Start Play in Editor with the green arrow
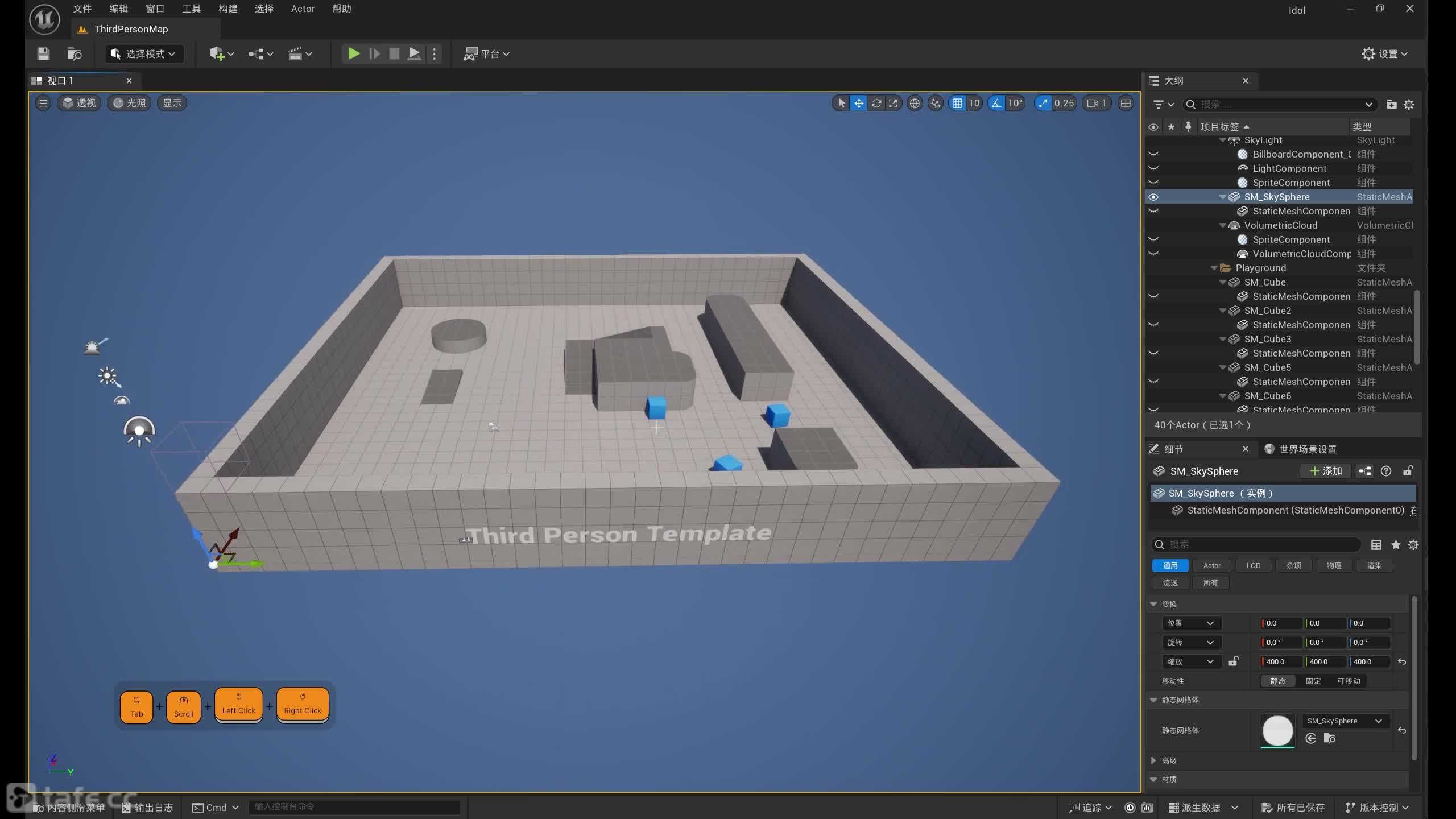 [354, 53]
